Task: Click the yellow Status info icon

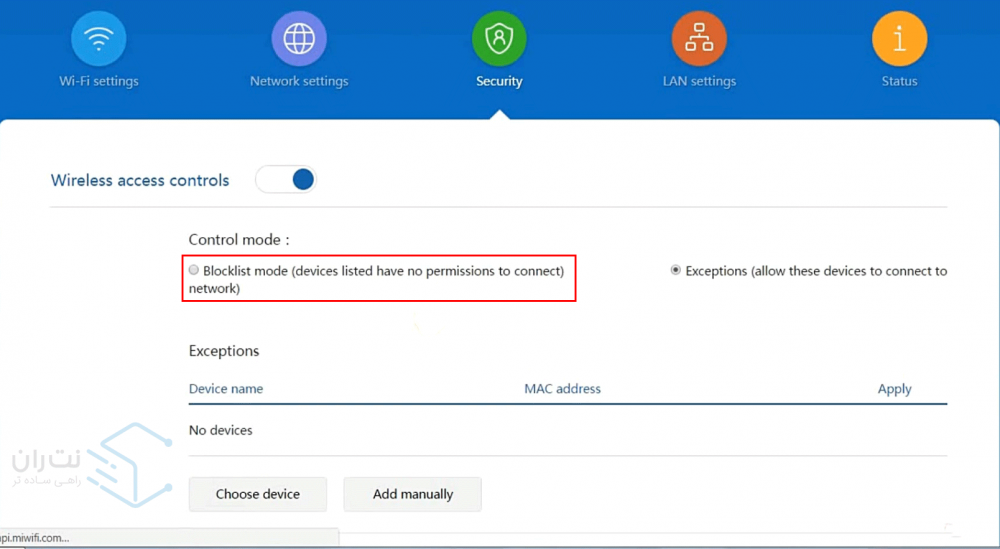Action: click(899, 40)
